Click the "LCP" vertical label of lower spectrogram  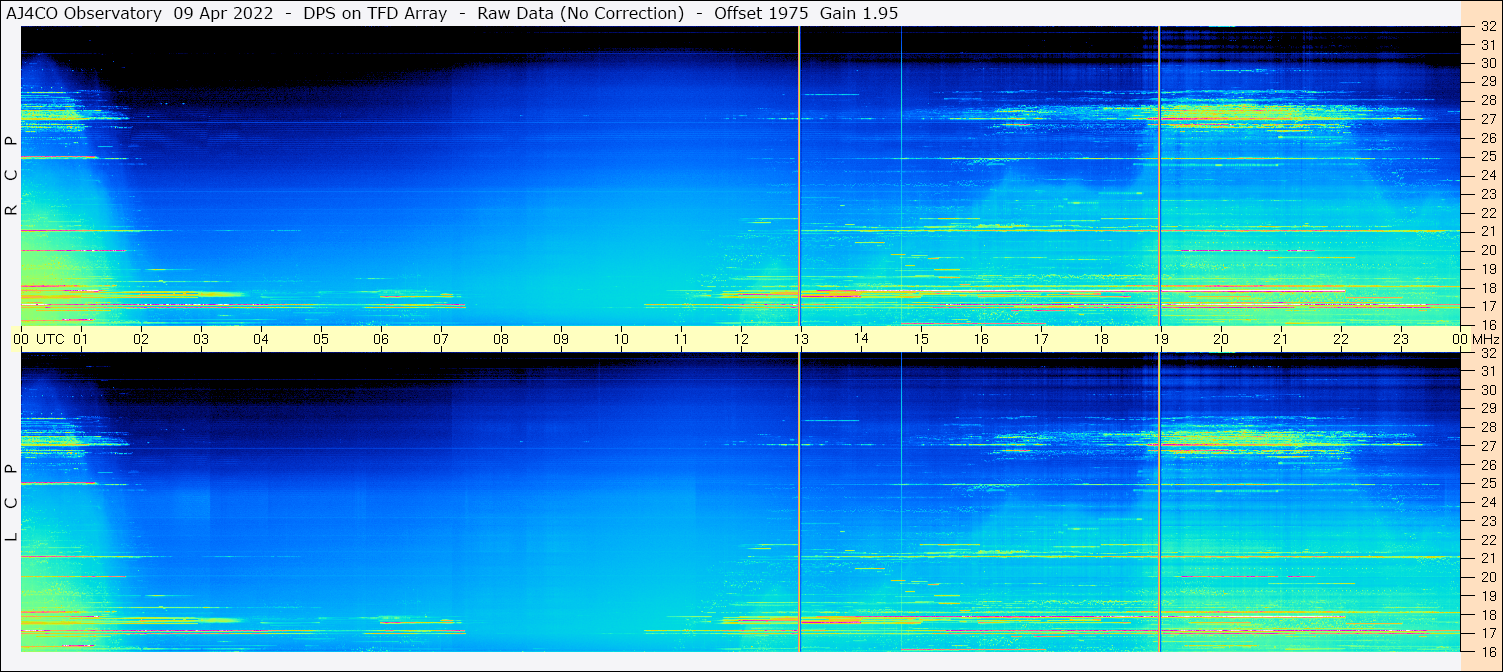12,502
